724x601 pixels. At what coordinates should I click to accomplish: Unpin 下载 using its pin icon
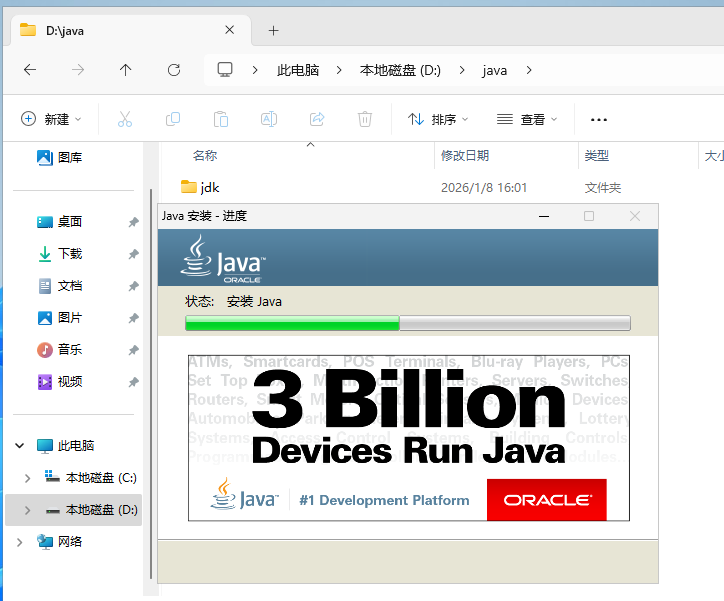tap(133, 254)
